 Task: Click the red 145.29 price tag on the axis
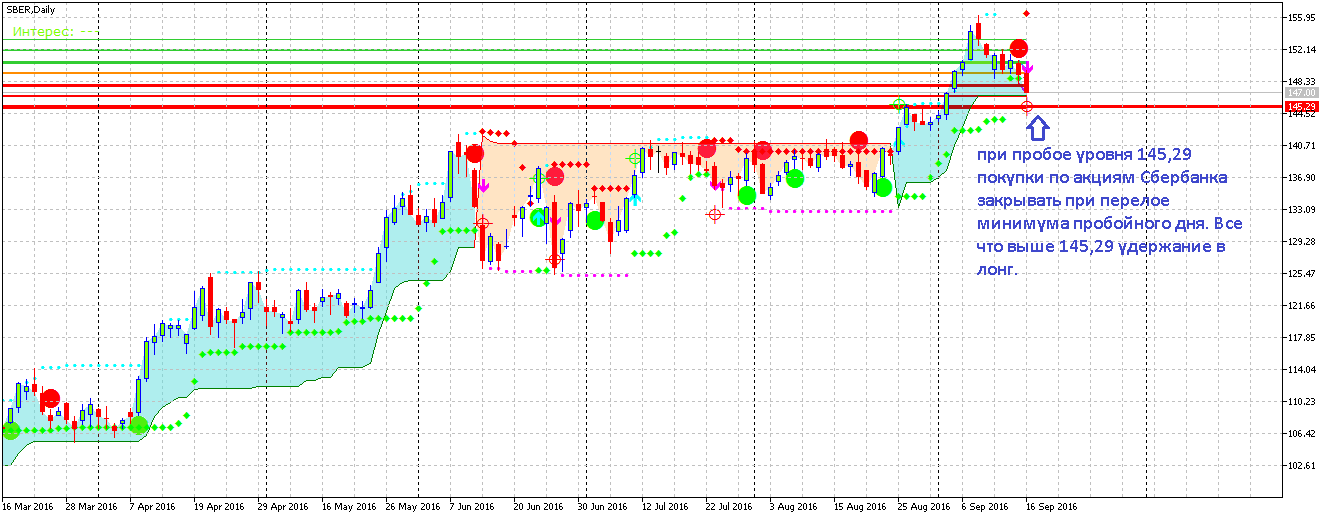tap(1301, 106)
